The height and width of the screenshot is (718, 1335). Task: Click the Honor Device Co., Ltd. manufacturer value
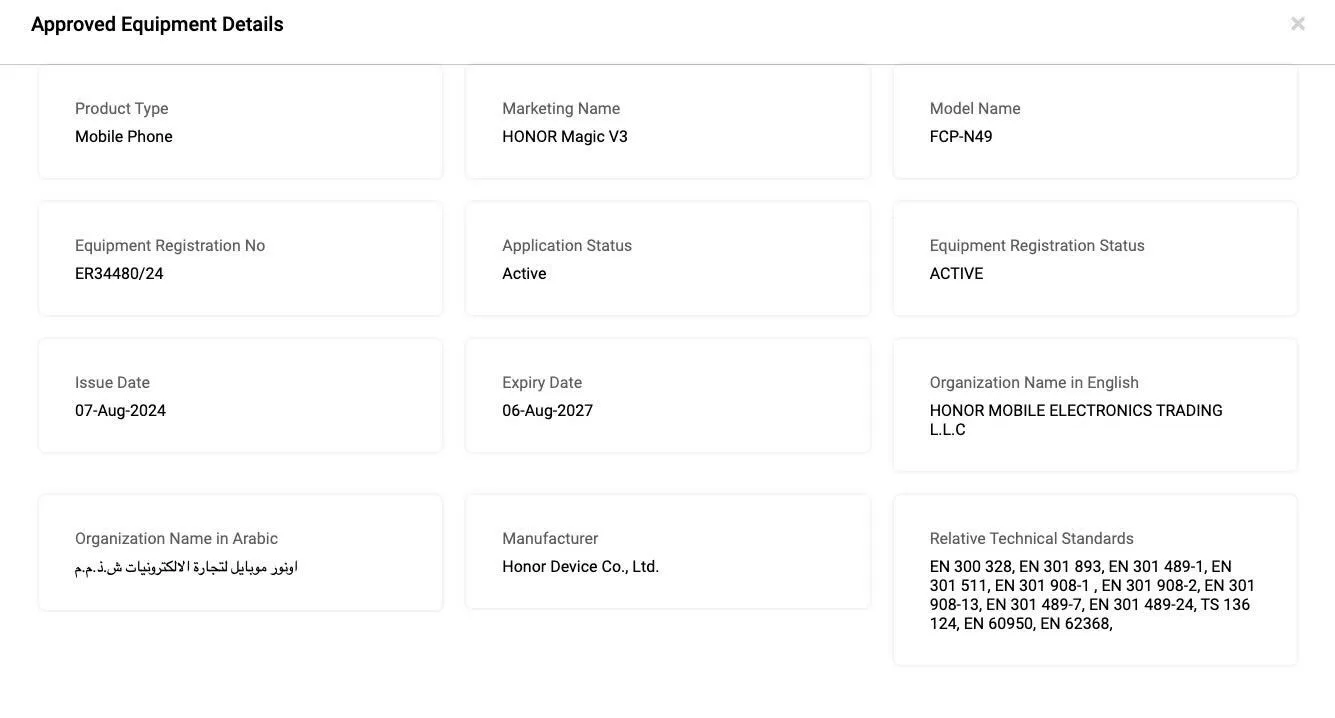[x=580, y=567]
